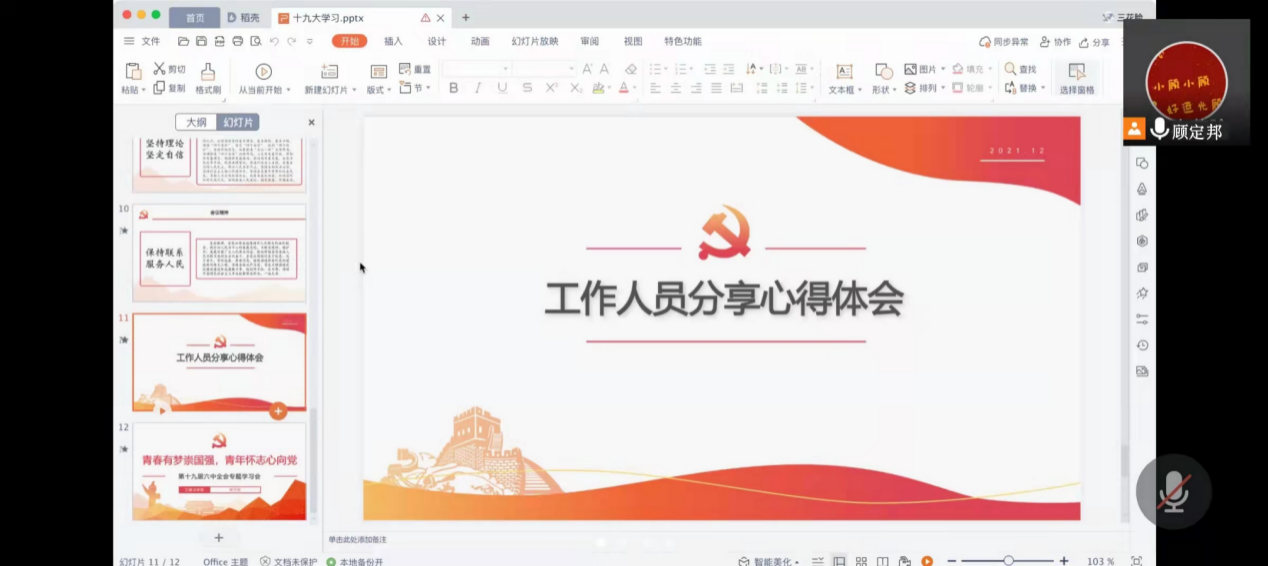Viewport: 1268px width, 566px height.
Task: Toggle the muted microphone button
Action: [x=1173, y=491]
